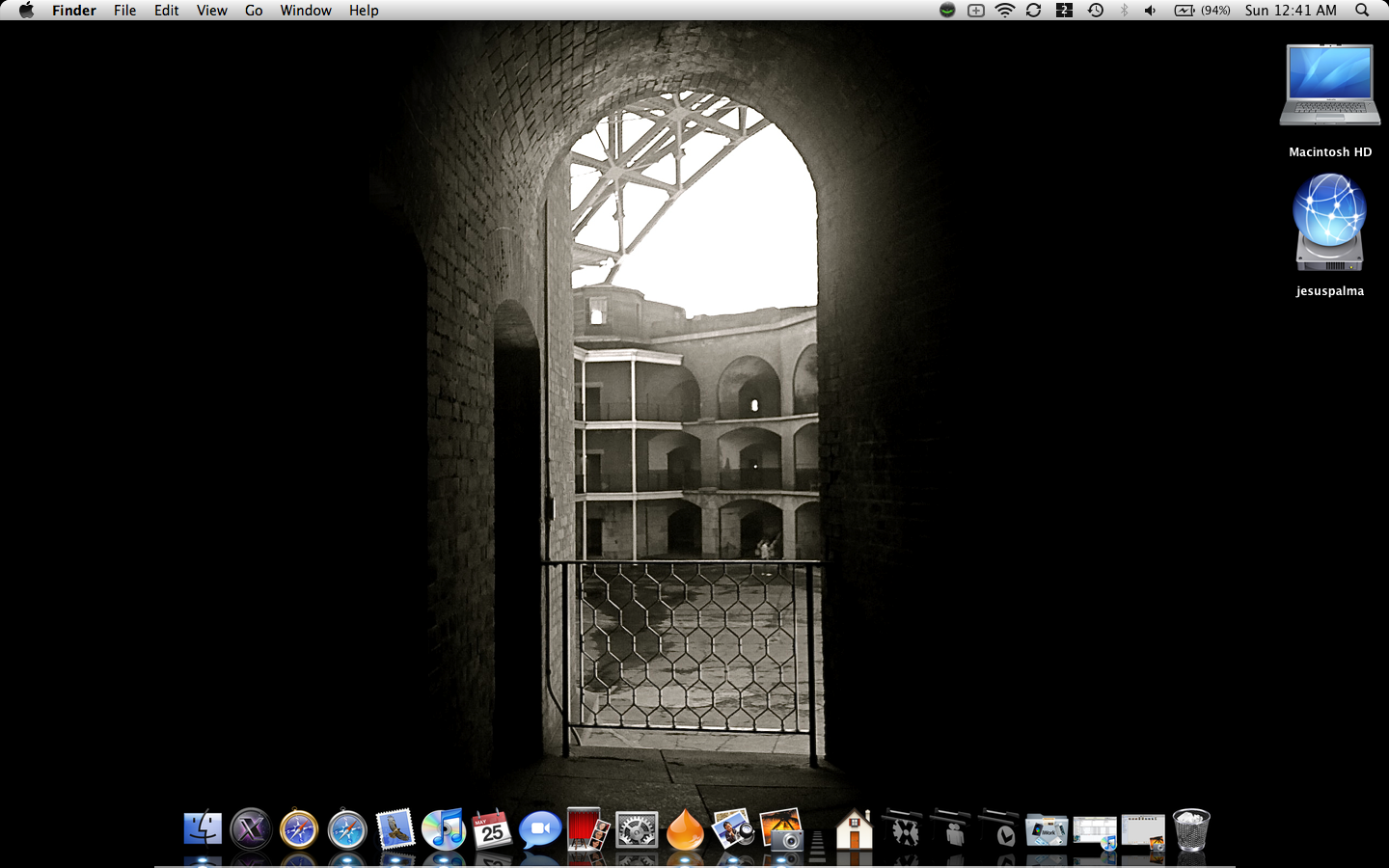Viewport: 1389px width, 868px height.
Task: Launch iPhoto from the Dock
Action: point(781,829)
